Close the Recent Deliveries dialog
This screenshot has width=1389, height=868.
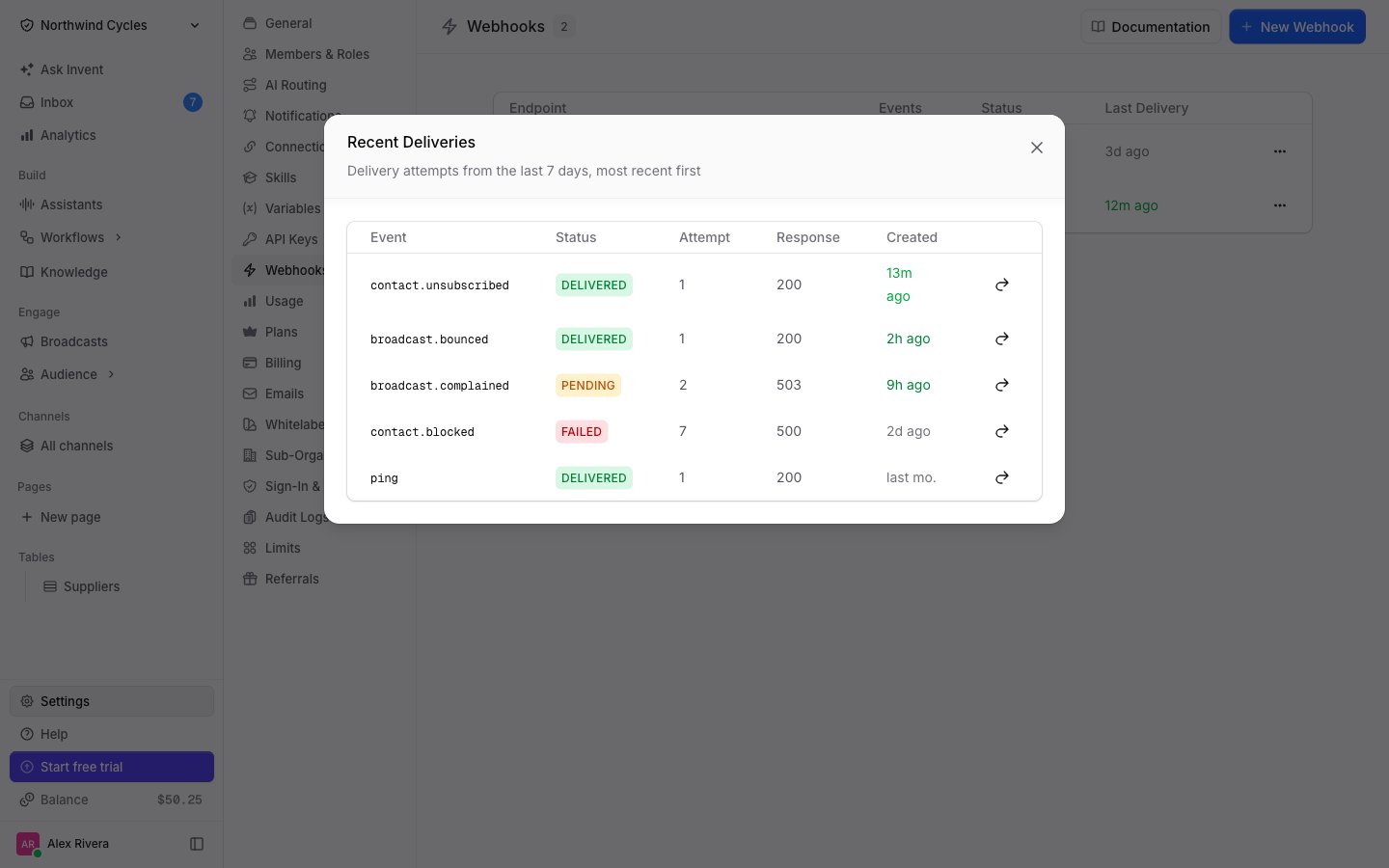[x=1037, y=148]
